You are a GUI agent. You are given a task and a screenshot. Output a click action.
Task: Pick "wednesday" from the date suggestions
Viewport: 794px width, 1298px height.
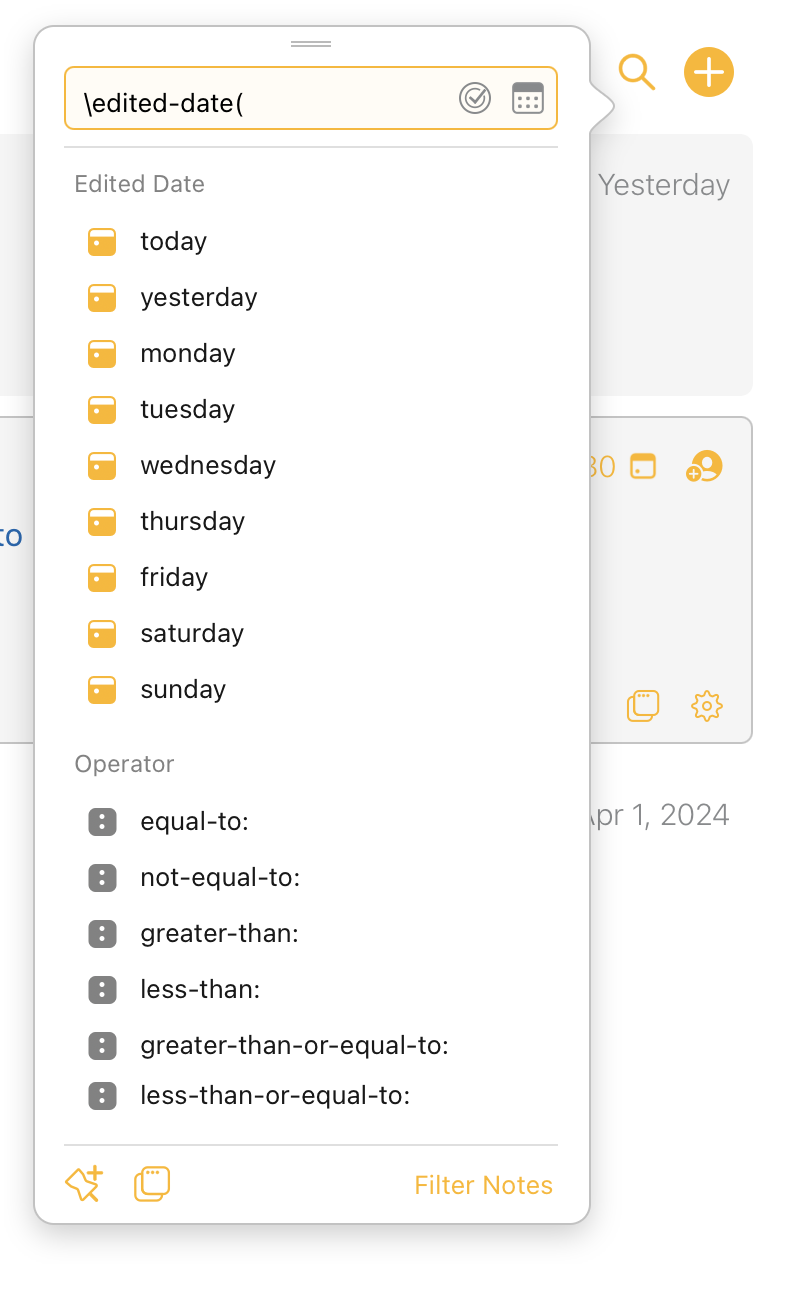208,465
